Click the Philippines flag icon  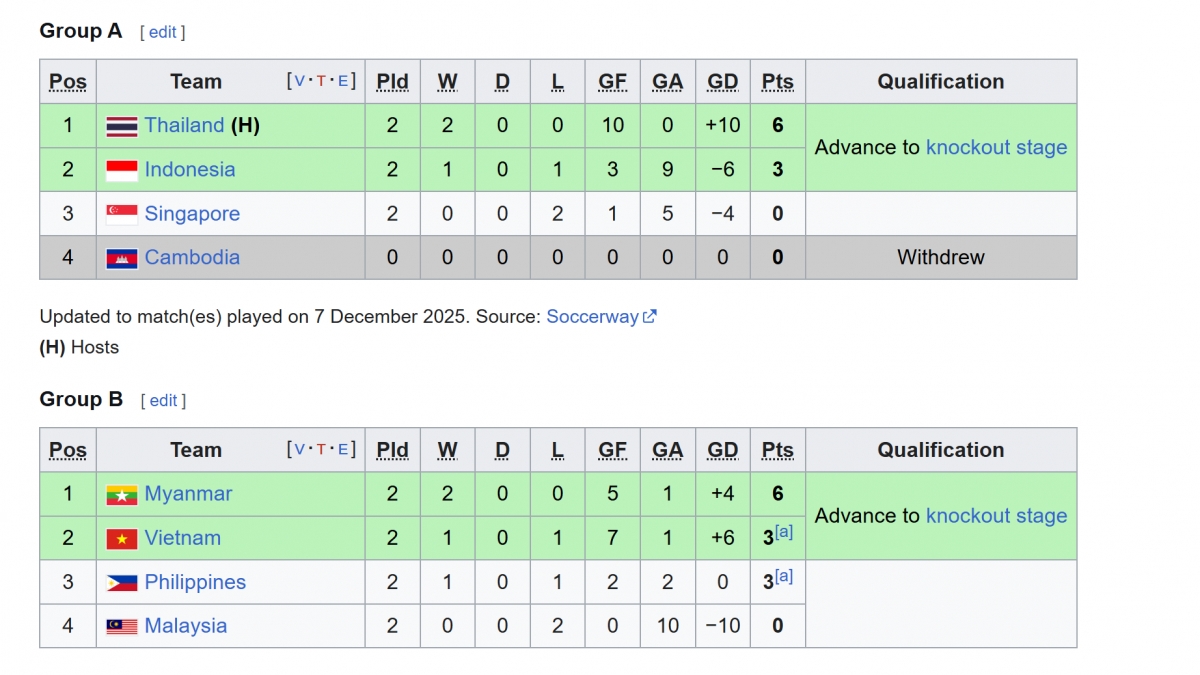122,582
